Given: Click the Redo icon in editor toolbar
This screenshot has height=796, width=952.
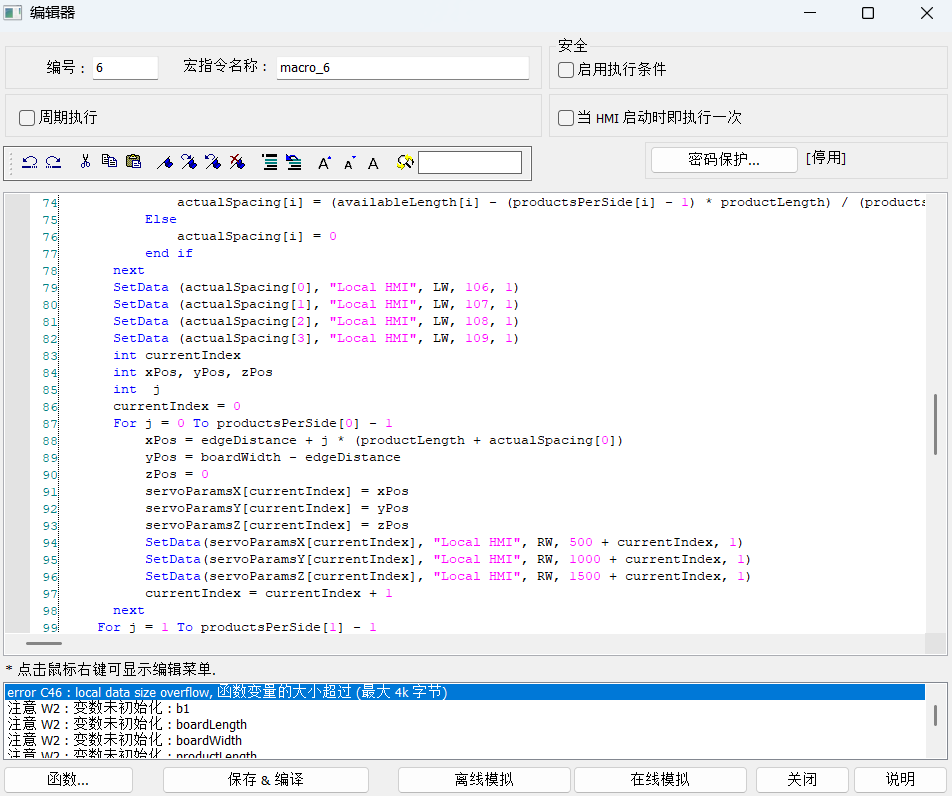Looking at the screenshot, I should point(53,162).
